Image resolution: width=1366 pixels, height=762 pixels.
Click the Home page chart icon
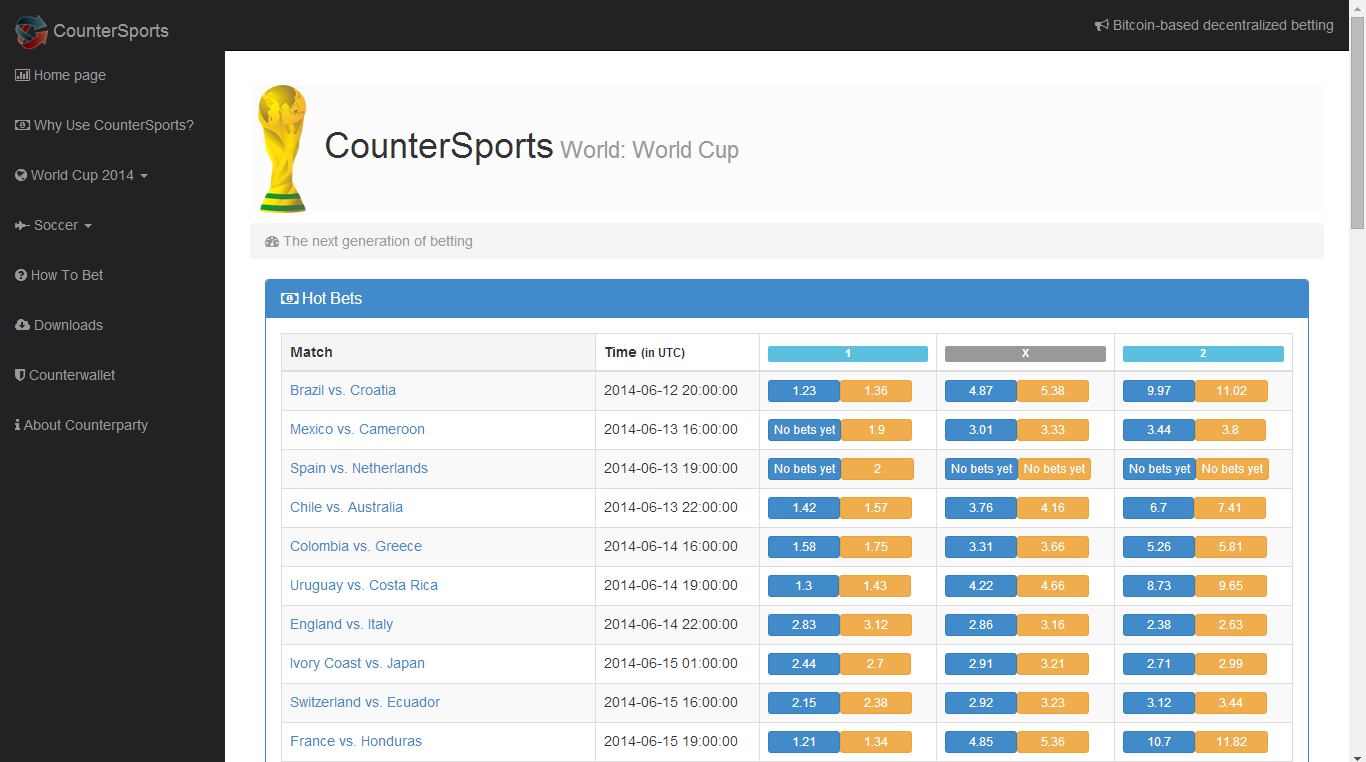click(22, 75)
